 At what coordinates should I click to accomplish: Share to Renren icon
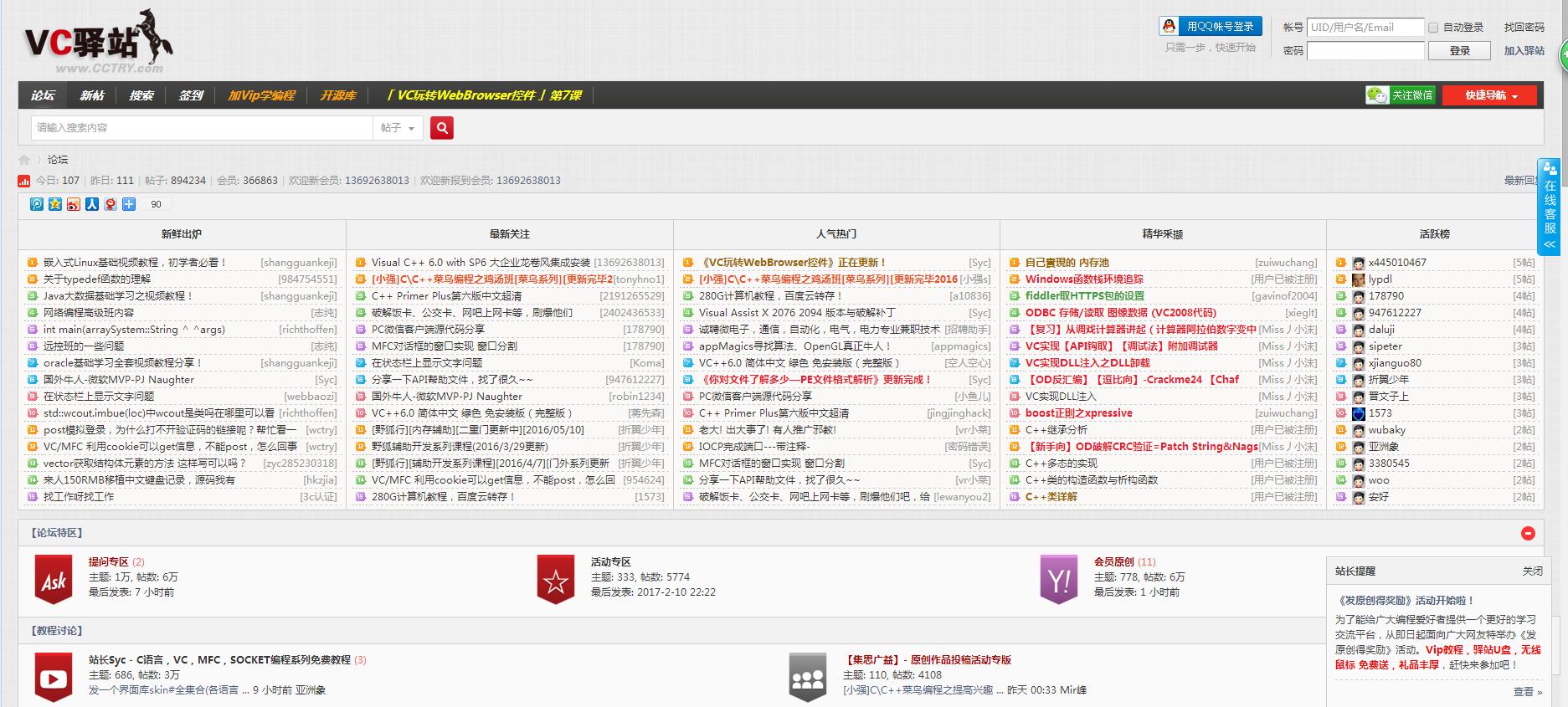click(x=92, y=204)
